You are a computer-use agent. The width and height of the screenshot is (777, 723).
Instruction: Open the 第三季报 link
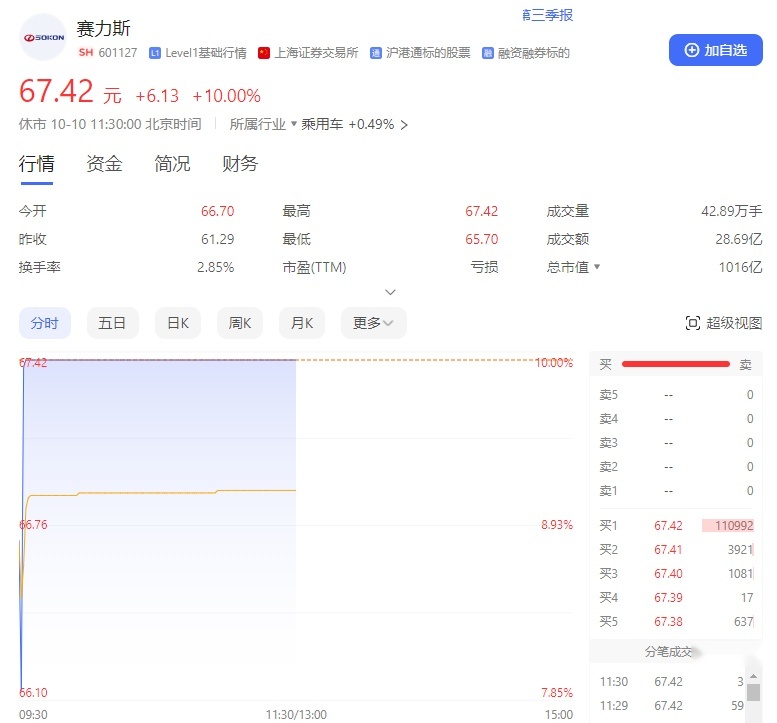[548, 15]
